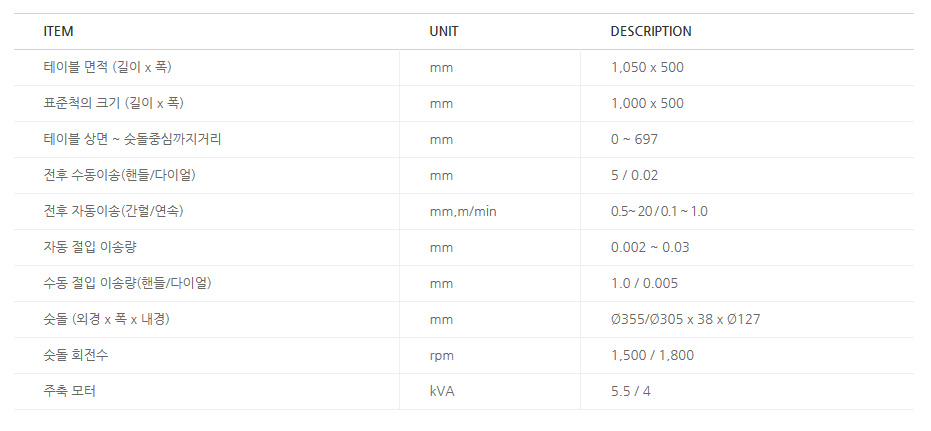Viewport: 931px width, 431px height.
Task: Click the 0.002 ~ 0.03 value
Action: tap(650, 247)
